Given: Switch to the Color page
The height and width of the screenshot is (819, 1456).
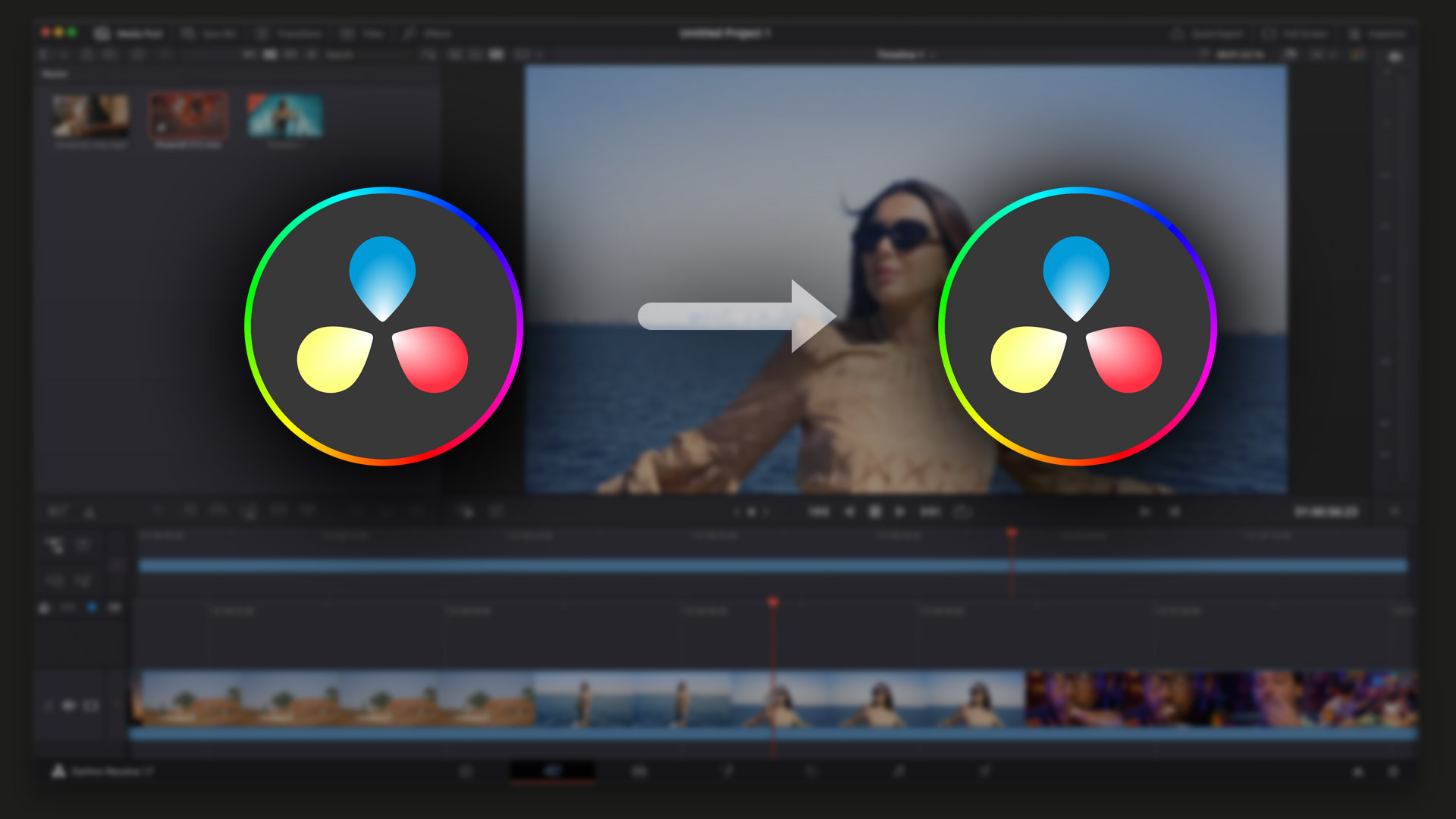Looking at the screenshot, I should click(811, 771).
